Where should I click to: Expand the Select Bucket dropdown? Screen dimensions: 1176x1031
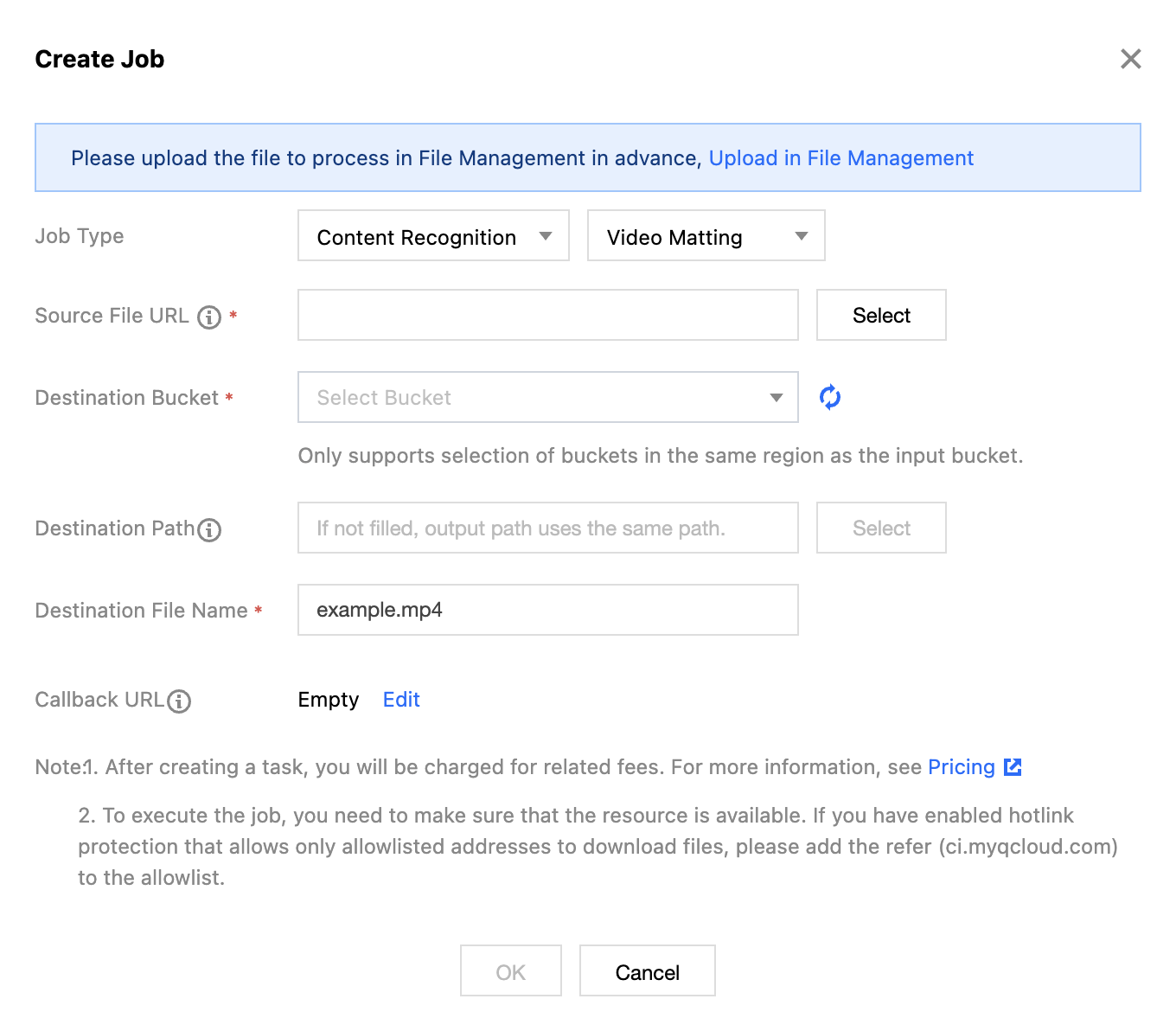coord(547,397)
